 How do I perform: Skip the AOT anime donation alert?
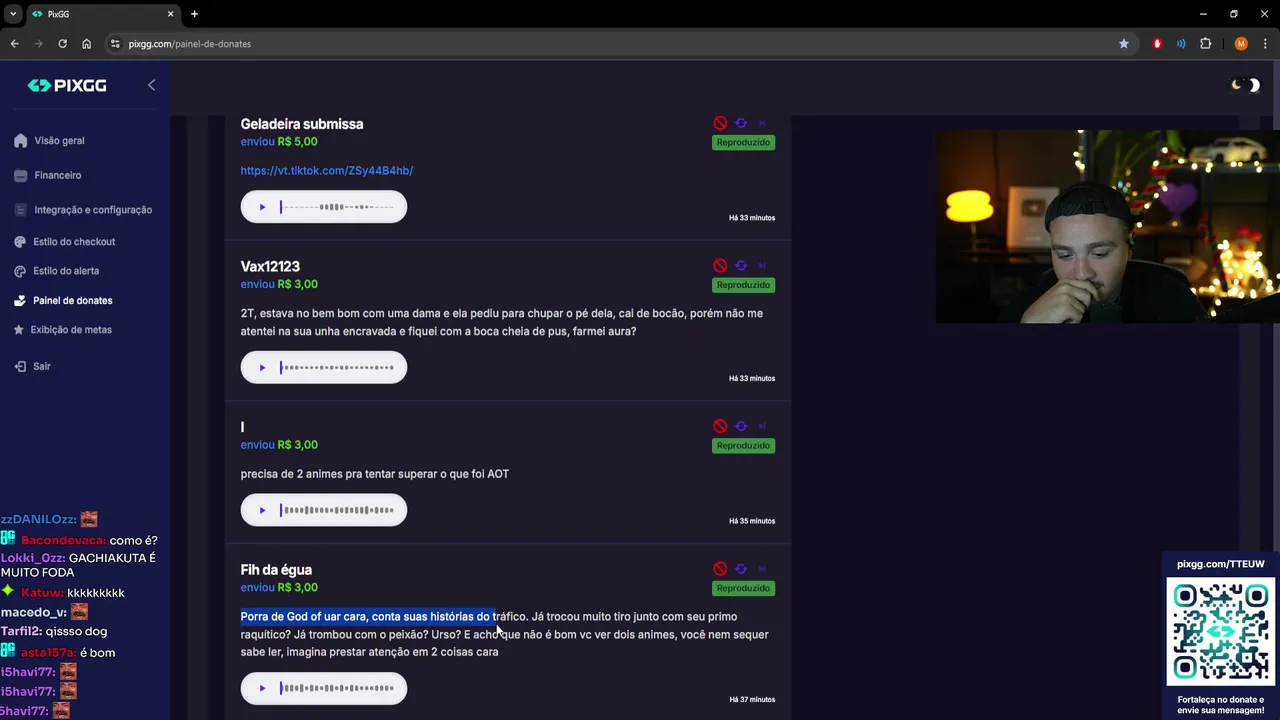(x=762, y=426)
